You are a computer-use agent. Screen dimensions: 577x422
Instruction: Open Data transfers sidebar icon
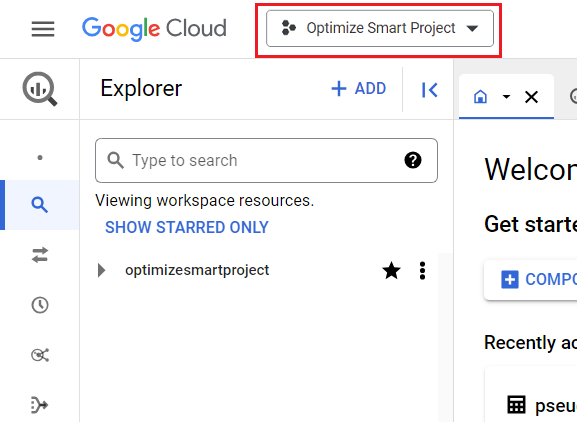(x=40, y=255)
